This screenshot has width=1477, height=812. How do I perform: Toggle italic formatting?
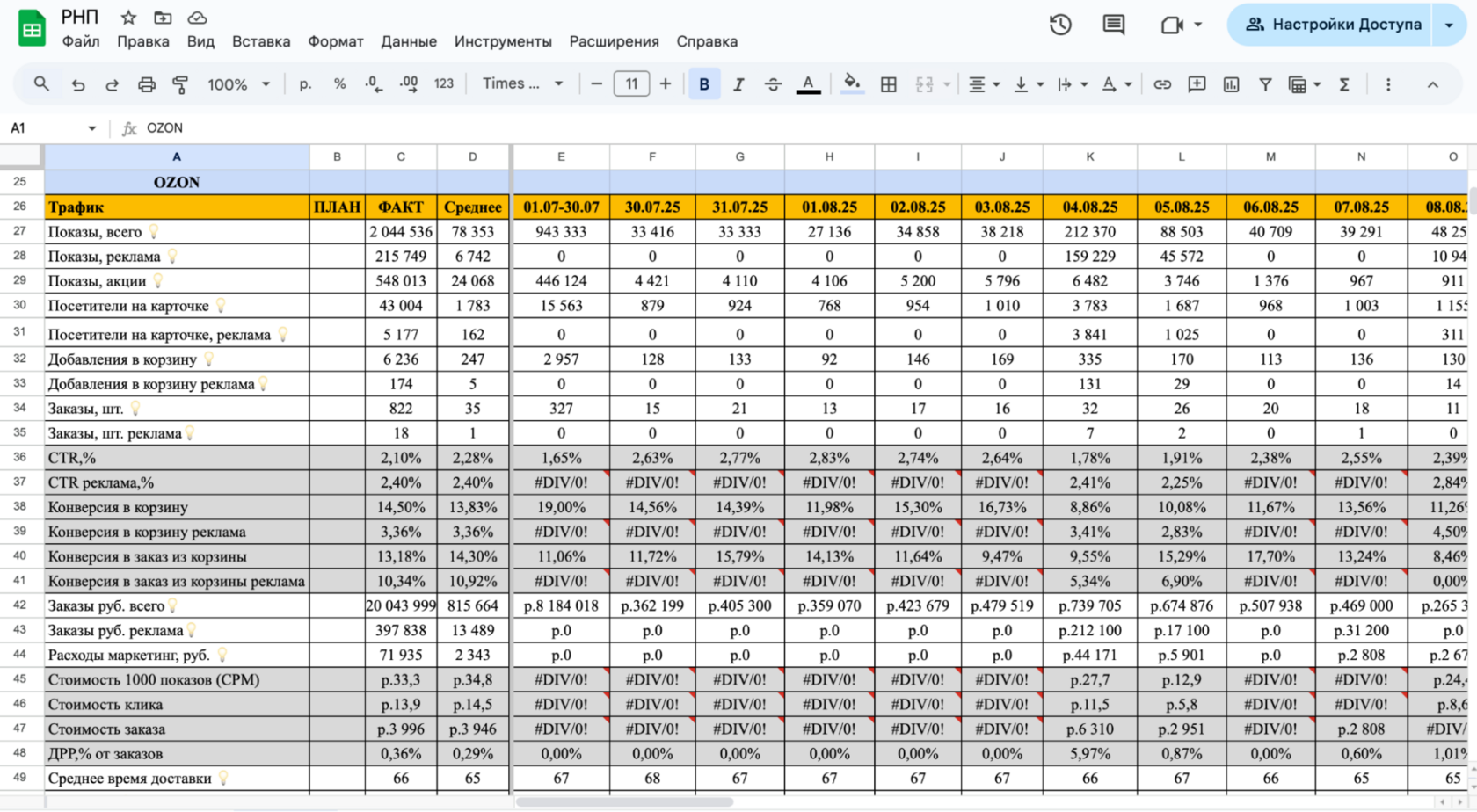tap(738, 84)
